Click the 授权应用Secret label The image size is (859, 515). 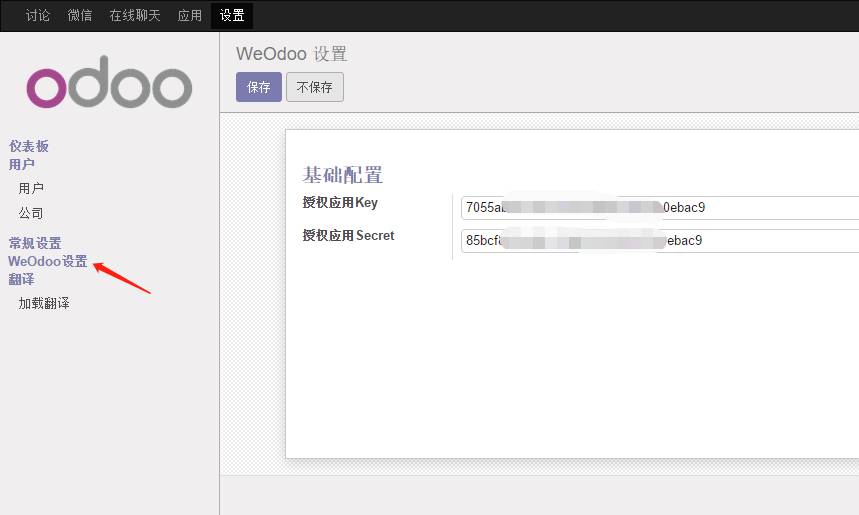(x=348, y=236)
